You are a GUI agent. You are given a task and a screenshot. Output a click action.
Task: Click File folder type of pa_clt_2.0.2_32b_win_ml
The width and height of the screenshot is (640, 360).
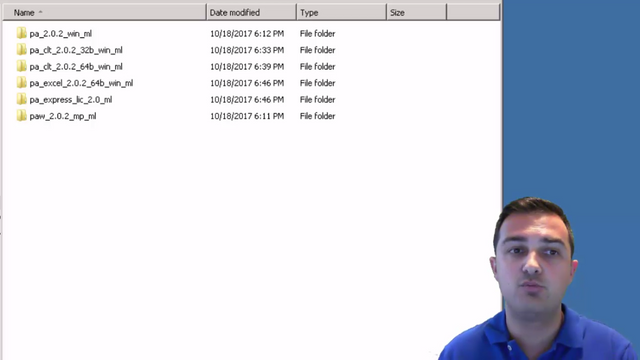(x=318, y=50)
